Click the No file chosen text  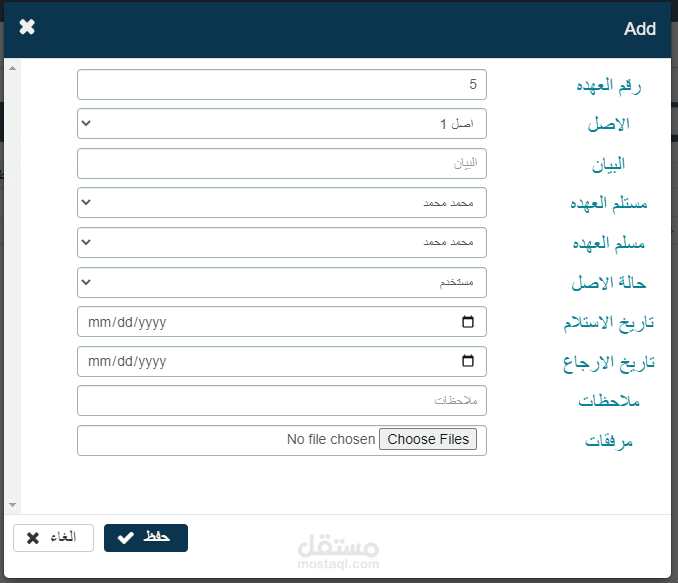coord(331,439)
